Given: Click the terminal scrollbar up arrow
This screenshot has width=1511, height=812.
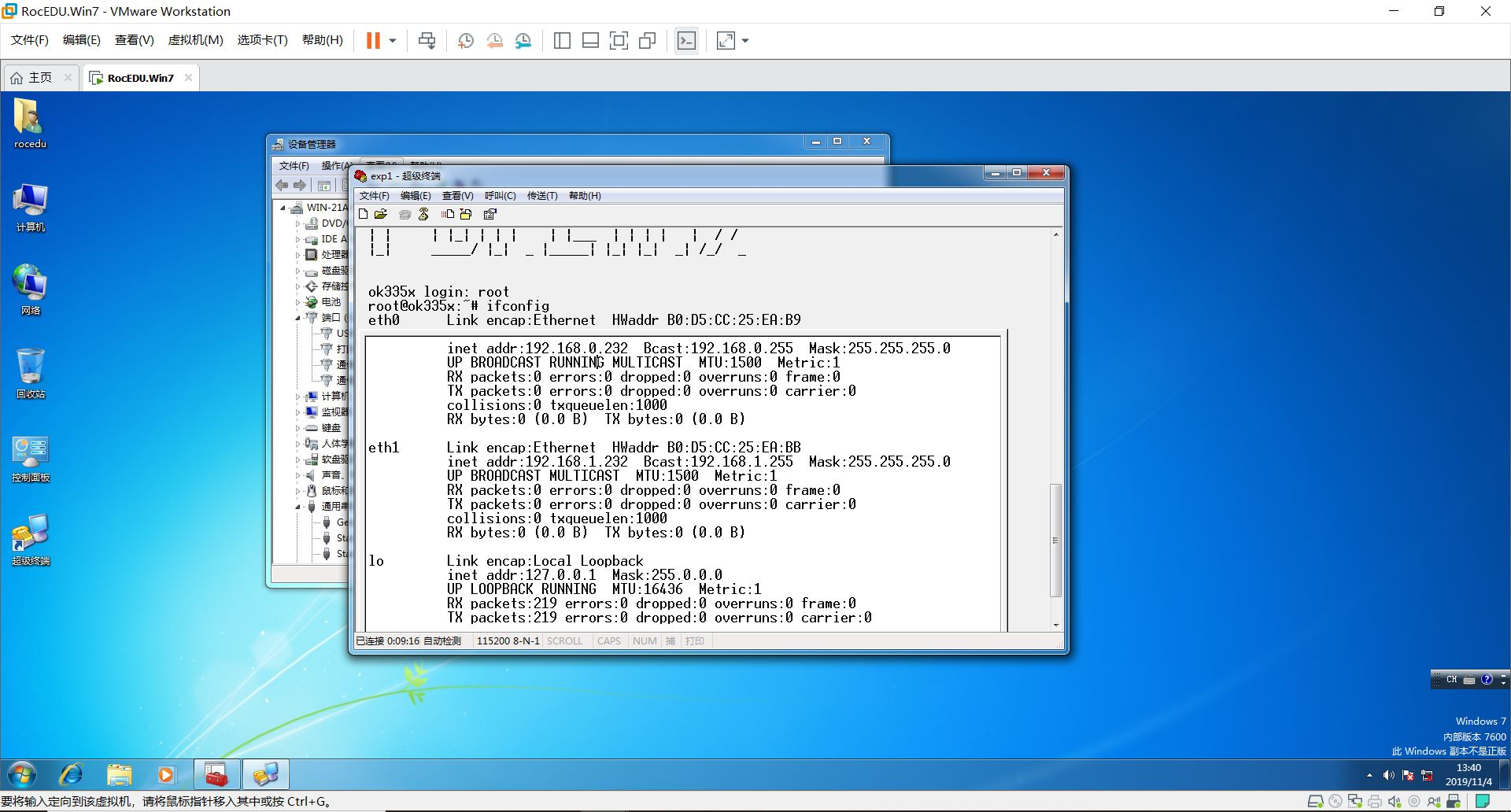Looking at the screenshot, I should pyautogui.click(x=1056, y=234).
